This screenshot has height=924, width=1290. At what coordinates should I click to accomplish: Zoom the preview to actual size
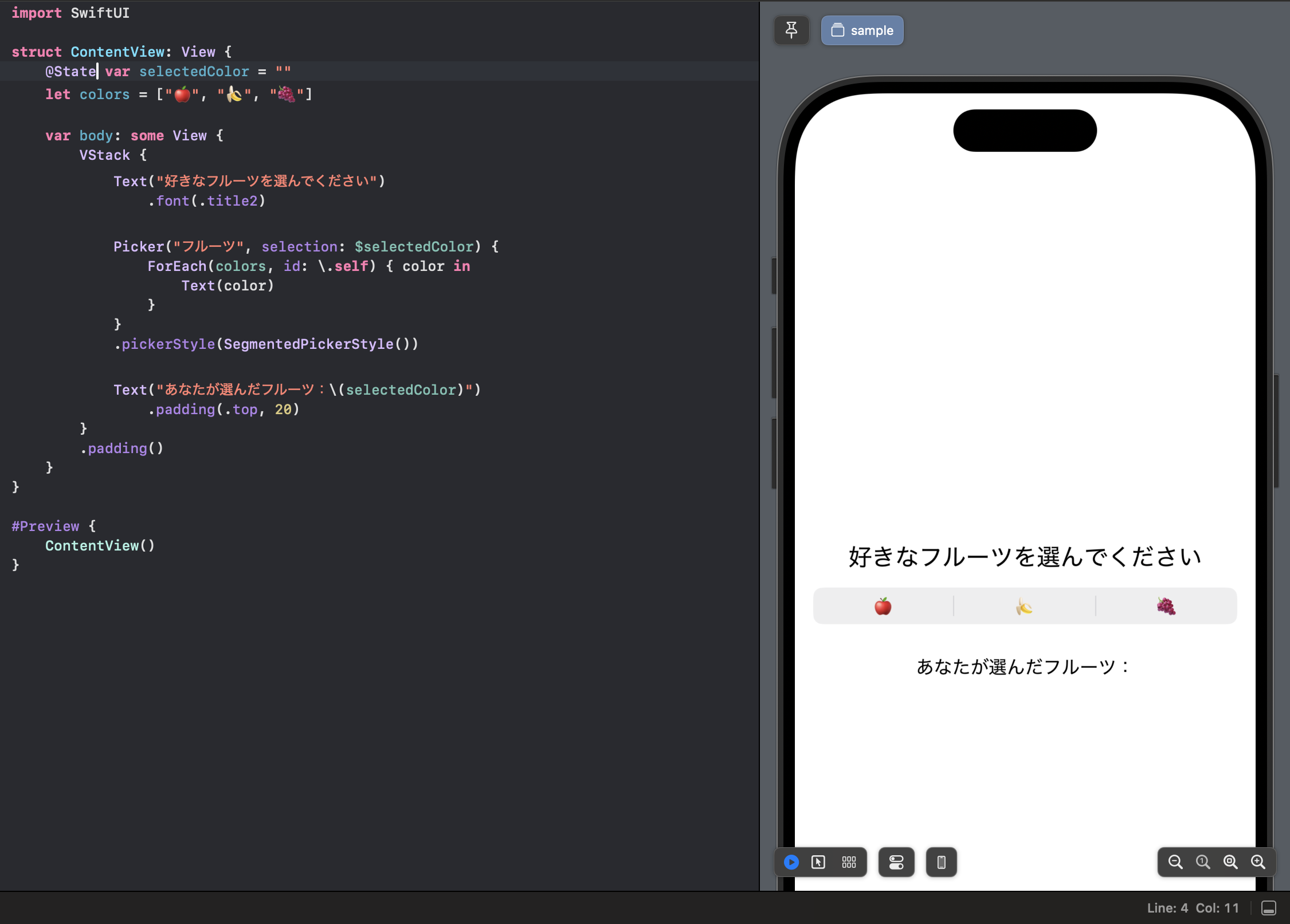click(x=1203, y=862)
